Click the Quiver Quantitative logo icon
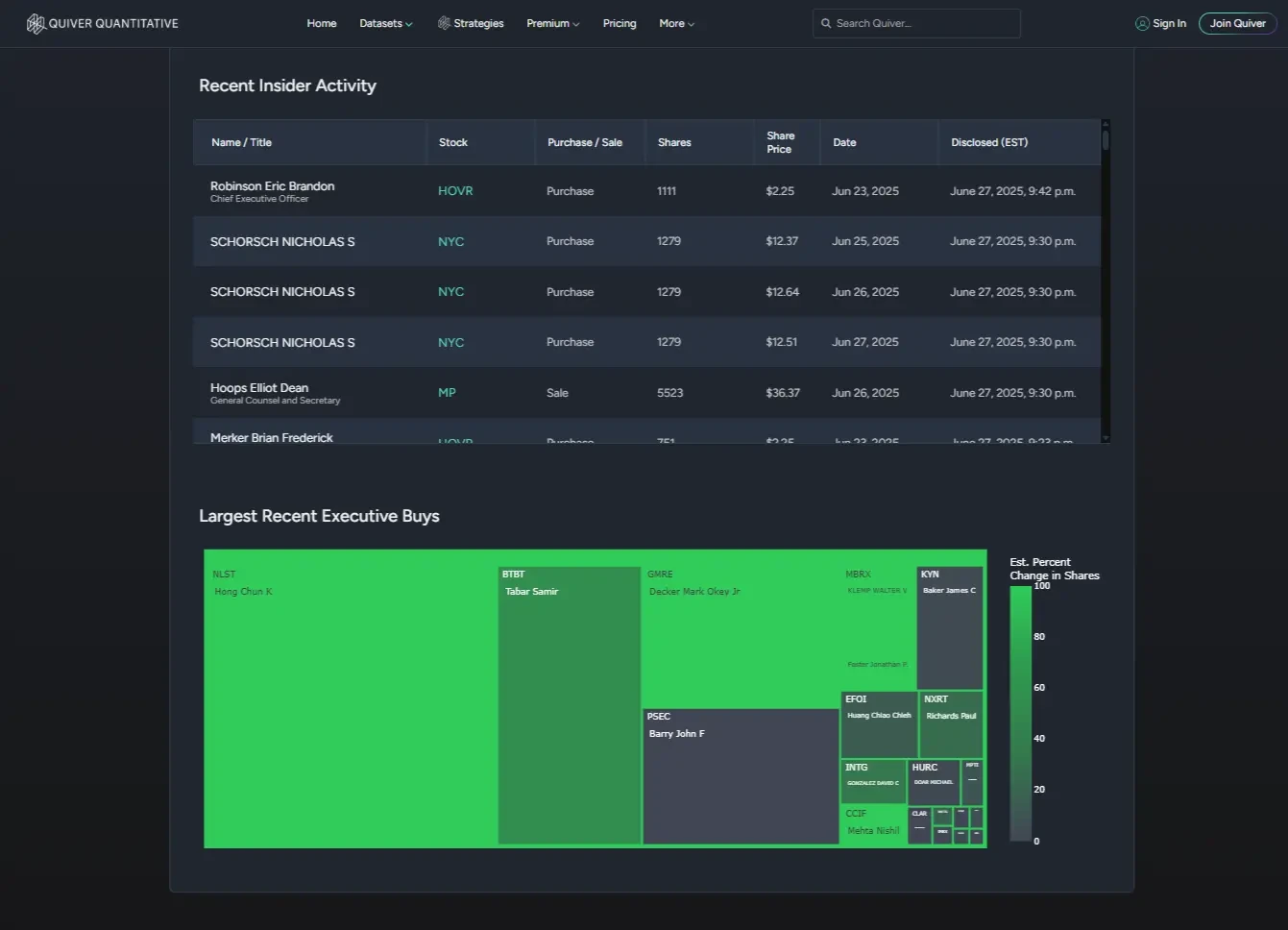This screenshot has height=930, width=1288. pyautogui.click(x=36, y=24)
